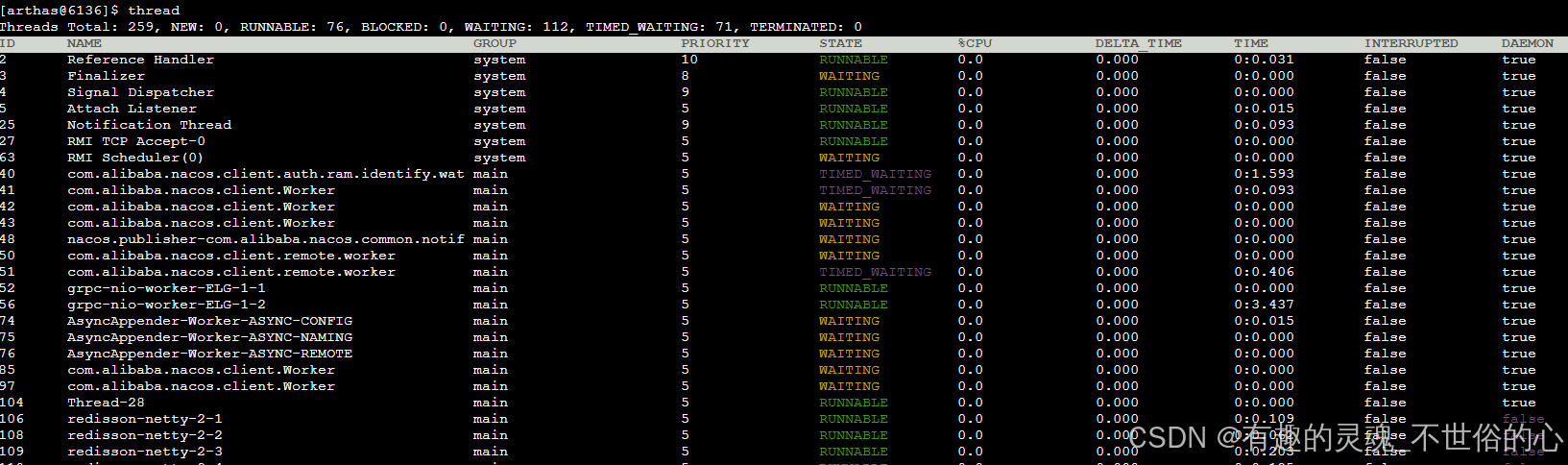Click priority value '8' of Finalizer
Screen dimensions: 1568x465
point(686,76)
